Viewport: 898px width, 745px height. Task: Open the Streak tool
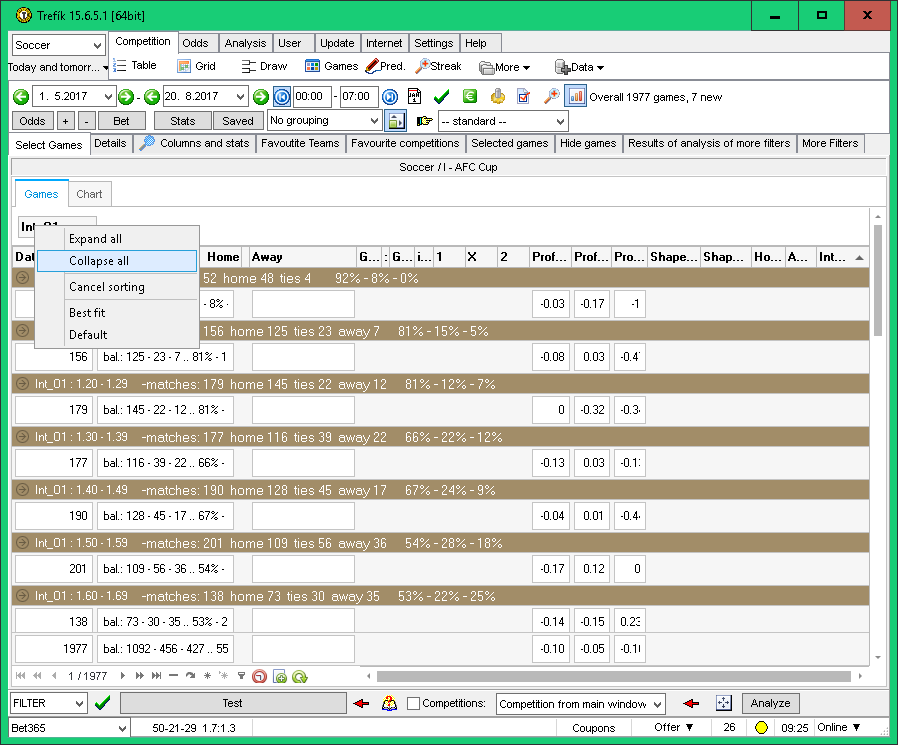click(x=438, y=66)
